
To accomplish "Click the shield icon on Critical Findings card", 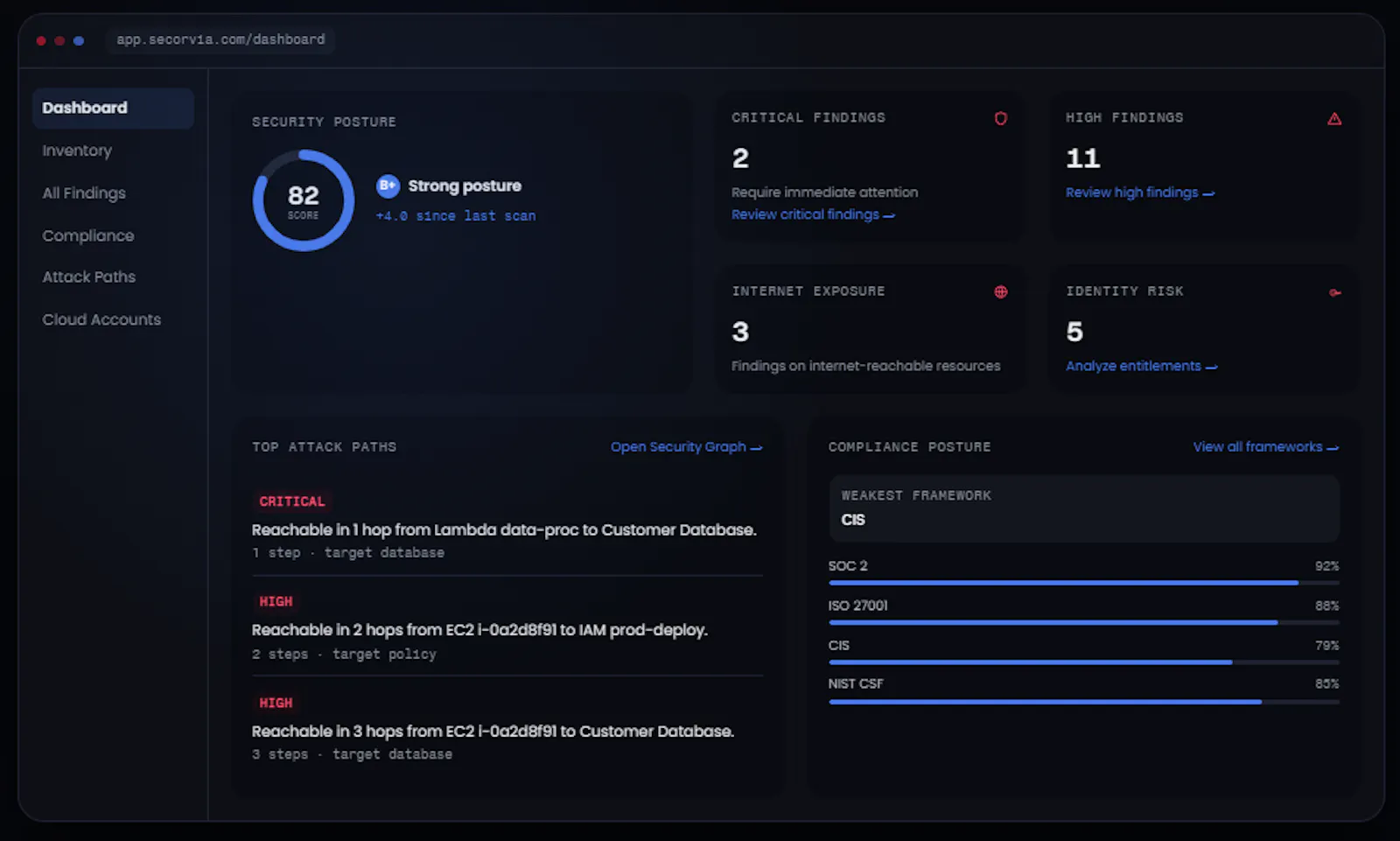I will click(1000, 118).
